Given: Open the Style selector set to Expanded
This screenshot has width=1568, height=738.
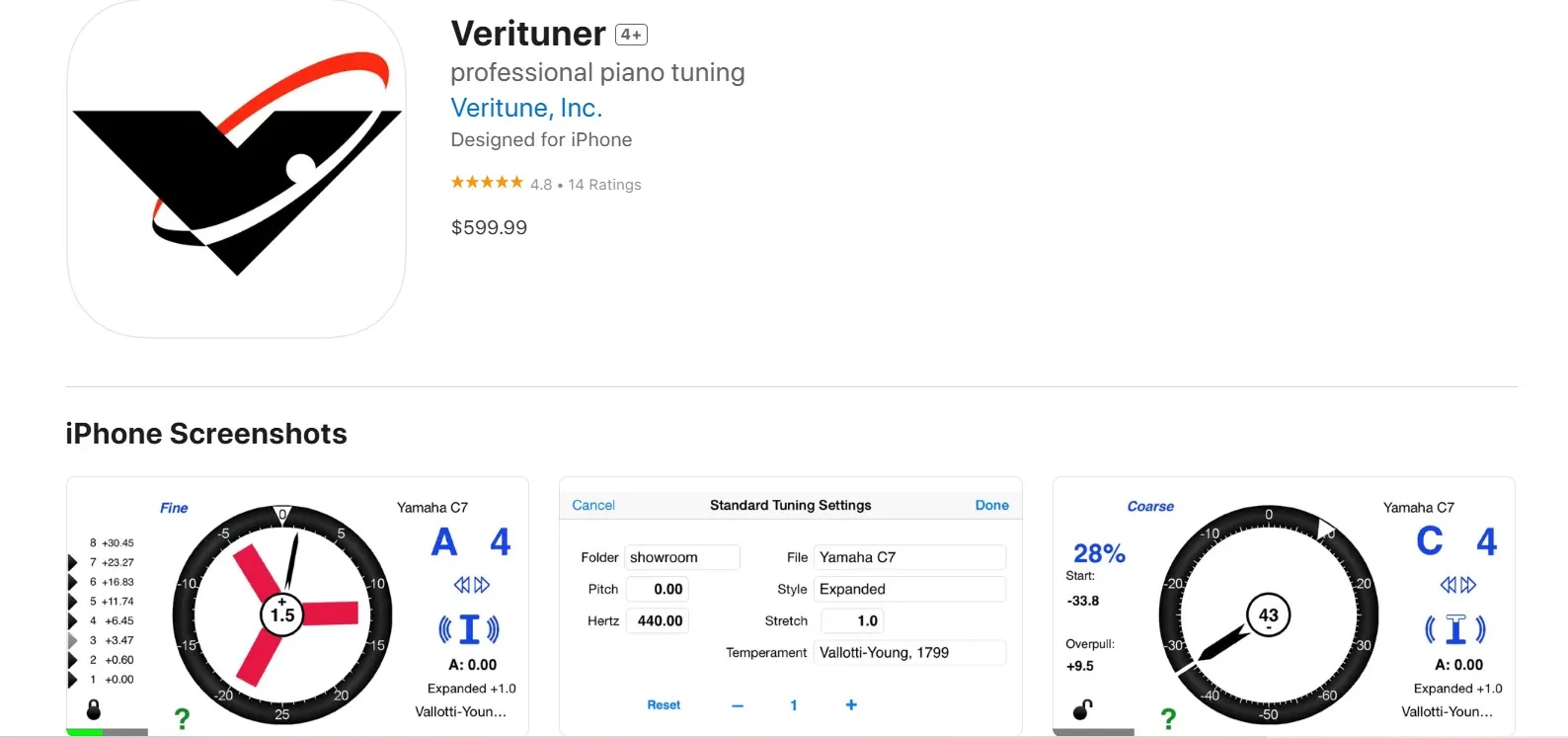Looking at the screenshot, I should pos(908,589).
